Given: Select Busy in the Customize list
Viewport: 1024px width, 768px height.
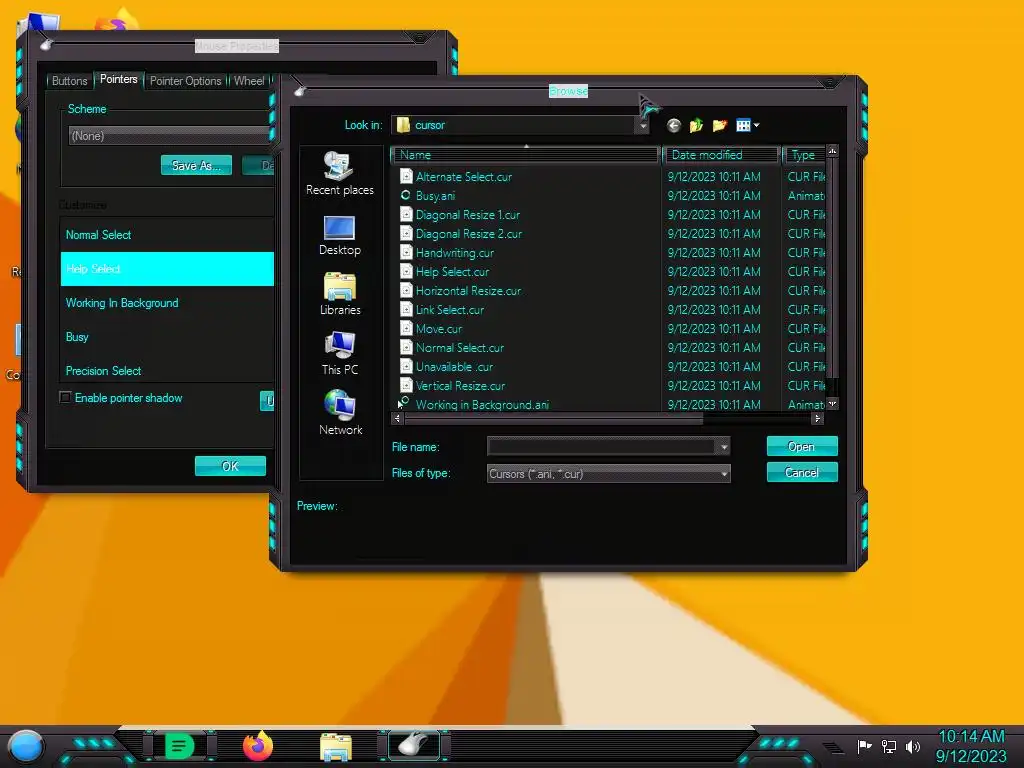Looking at the screenshot, I should (x=167, y=337).
